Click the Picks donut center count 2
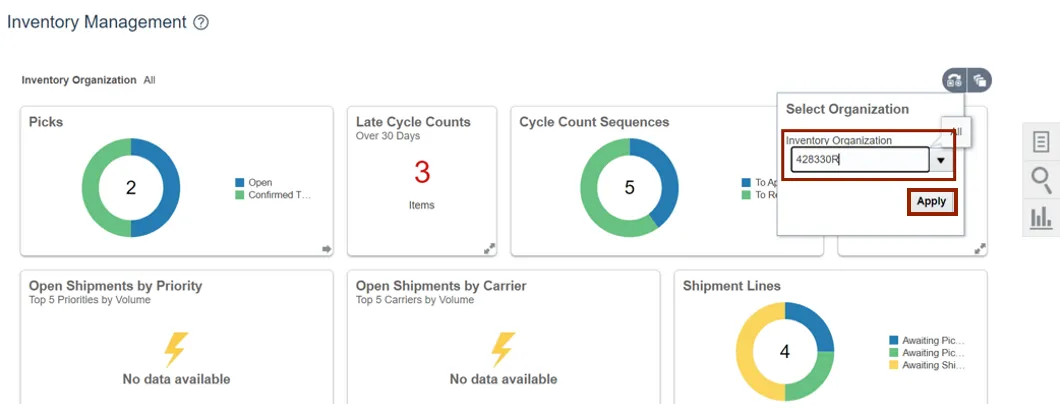The image size is (1062, 408). pos(130,188)
